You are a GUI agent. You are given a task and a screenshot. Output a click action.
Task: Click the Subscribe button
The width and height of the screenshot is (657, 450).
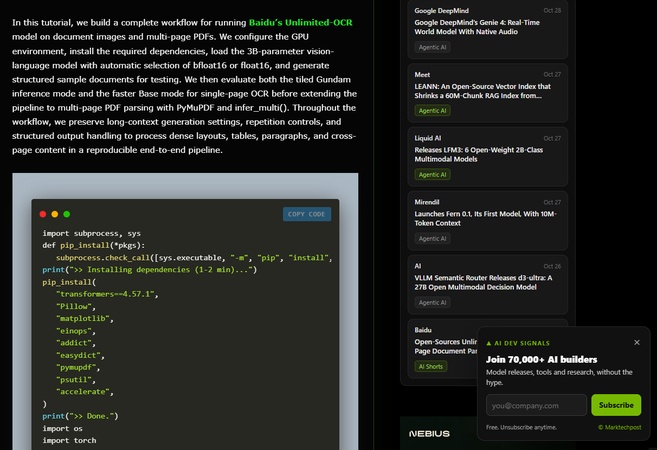point(616,405)
